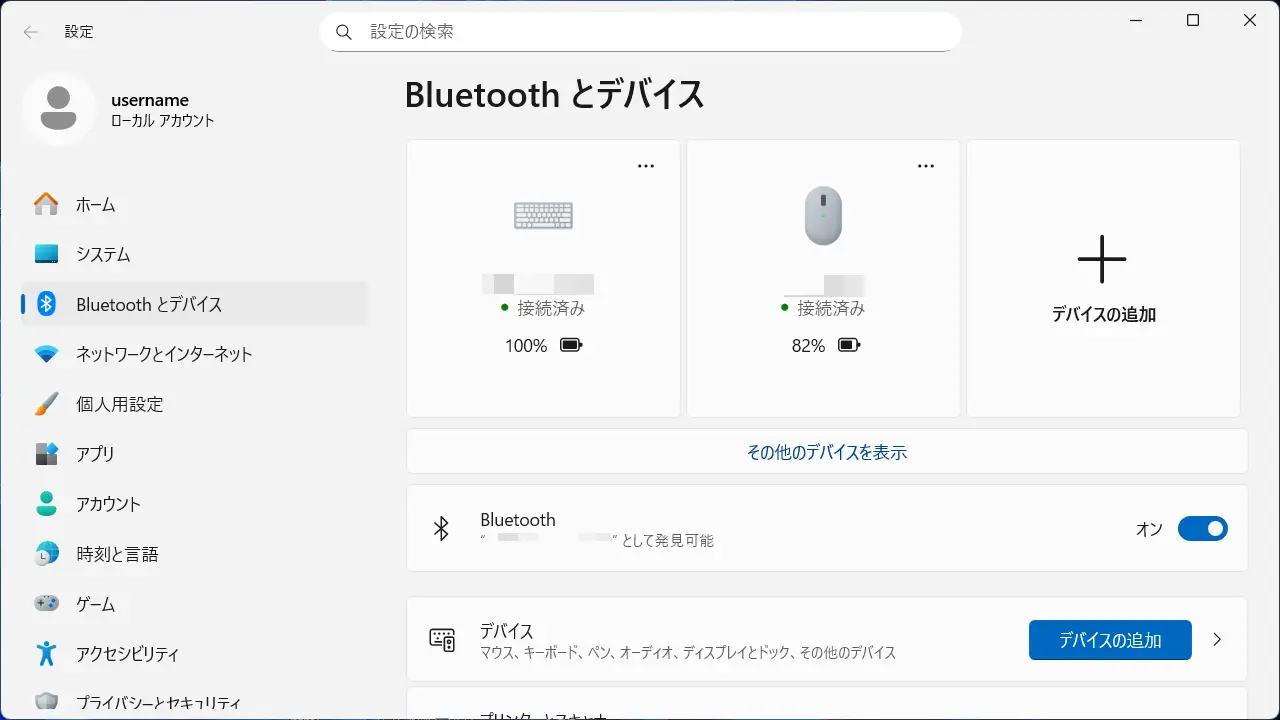The image size is (1280, 720).
Task: Click the large plus add device tile
Action: click(1102, 260)
